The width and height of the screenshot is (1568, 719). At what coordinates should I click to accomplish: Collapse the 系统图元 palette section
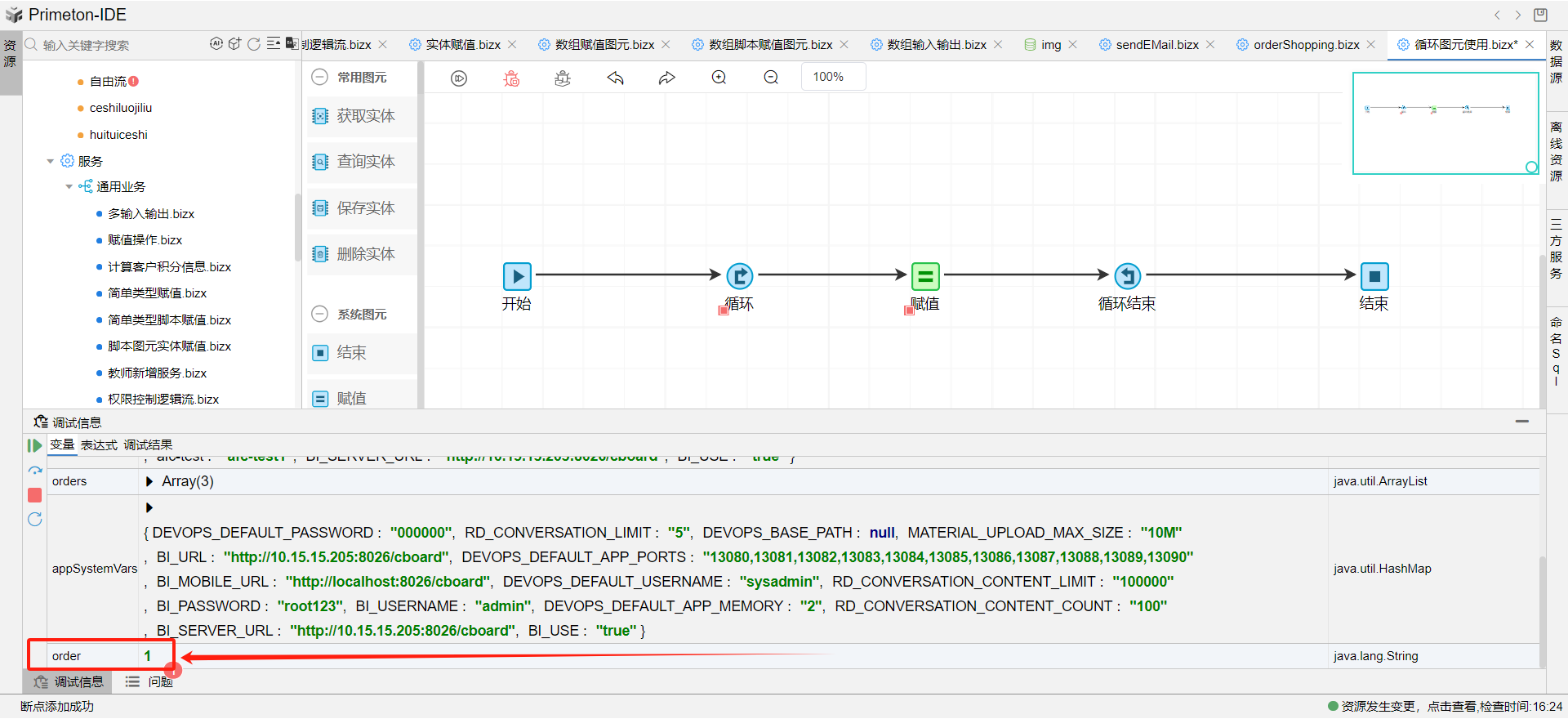pyautogui.click(x=320, y=314)
